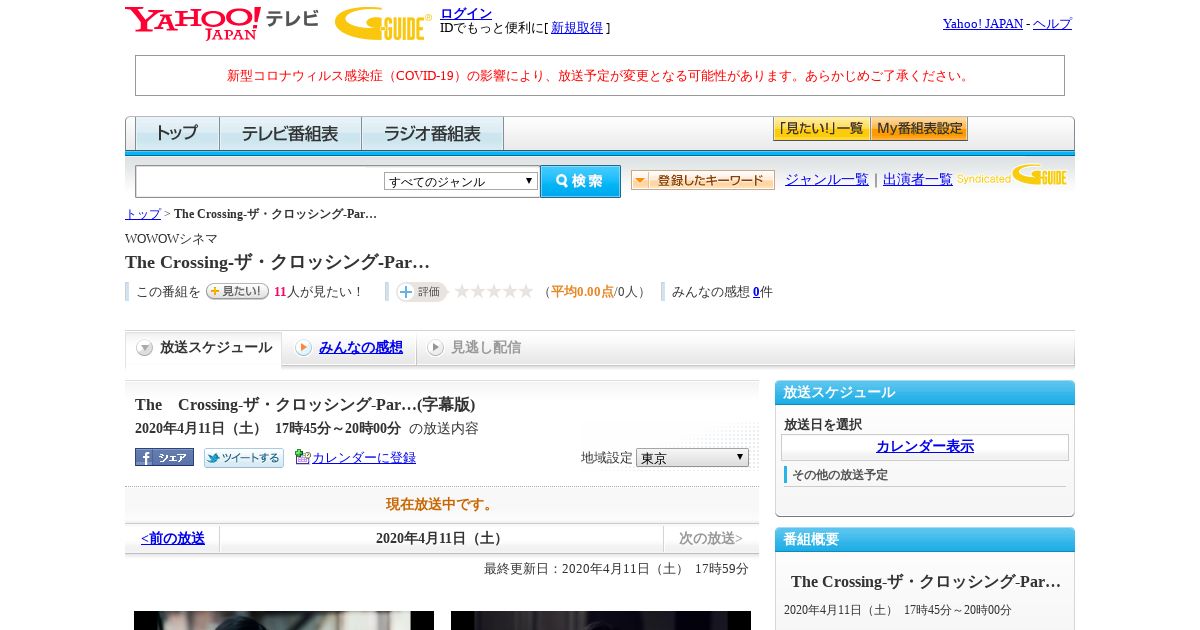This screenshot has width=1200, height=630.
Task: Click the 最終更新日 timestamp text
Action: point(616,569)
